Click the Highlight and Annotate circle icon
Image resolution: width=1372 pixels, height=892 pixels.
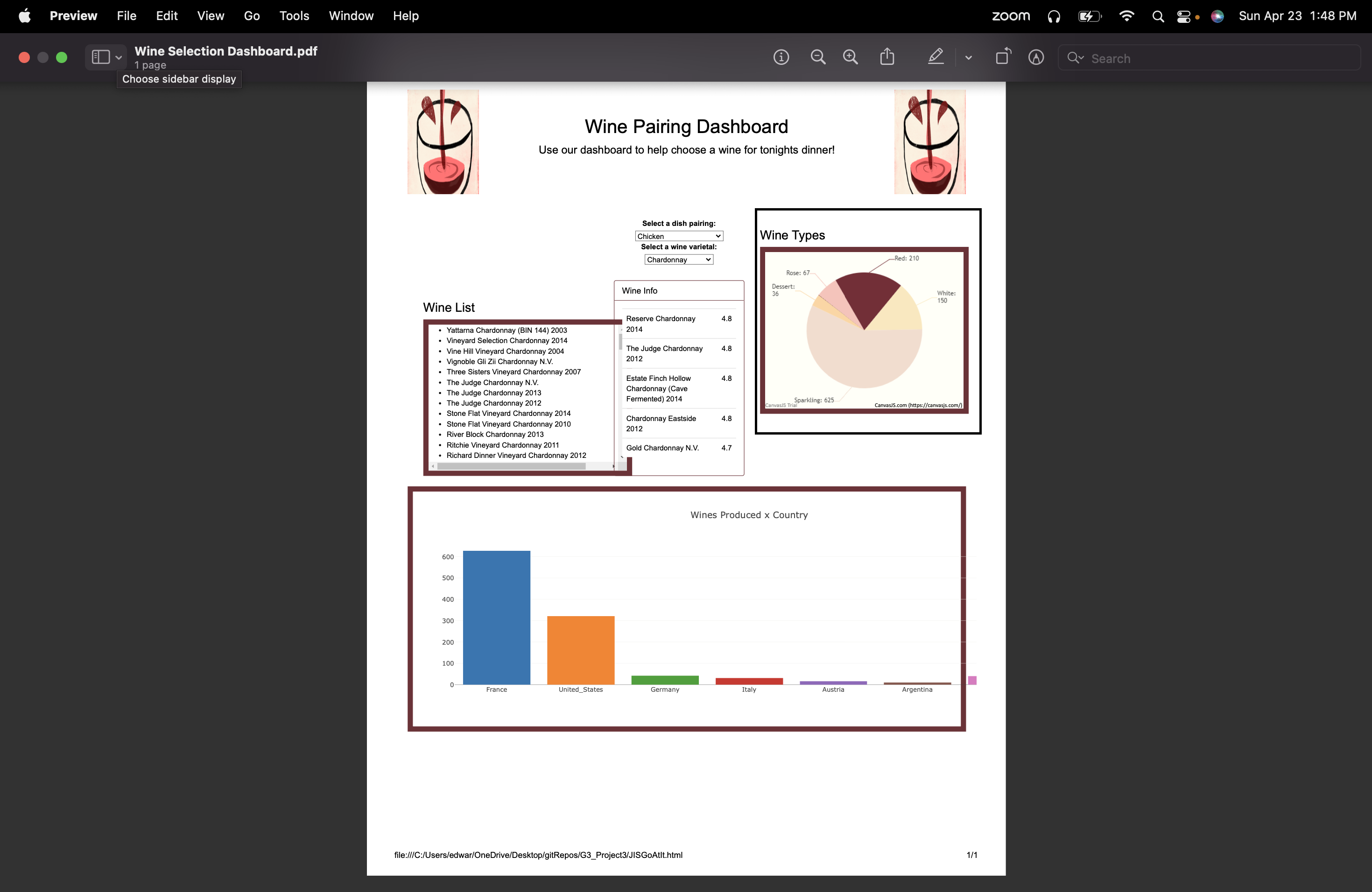click(1036, 57)
